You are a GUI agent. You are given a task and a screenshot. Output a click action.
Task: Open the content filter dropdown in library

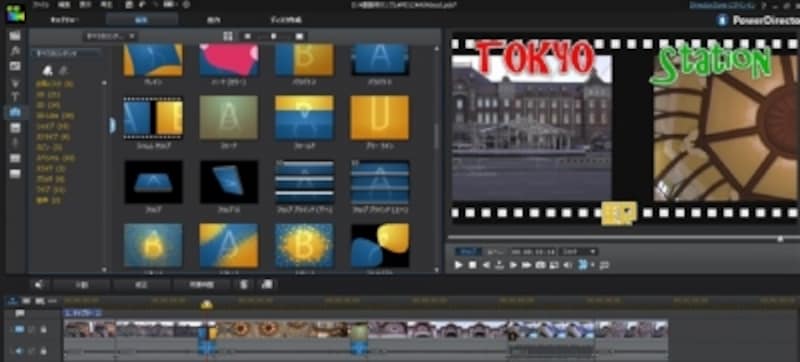[110, 36]
